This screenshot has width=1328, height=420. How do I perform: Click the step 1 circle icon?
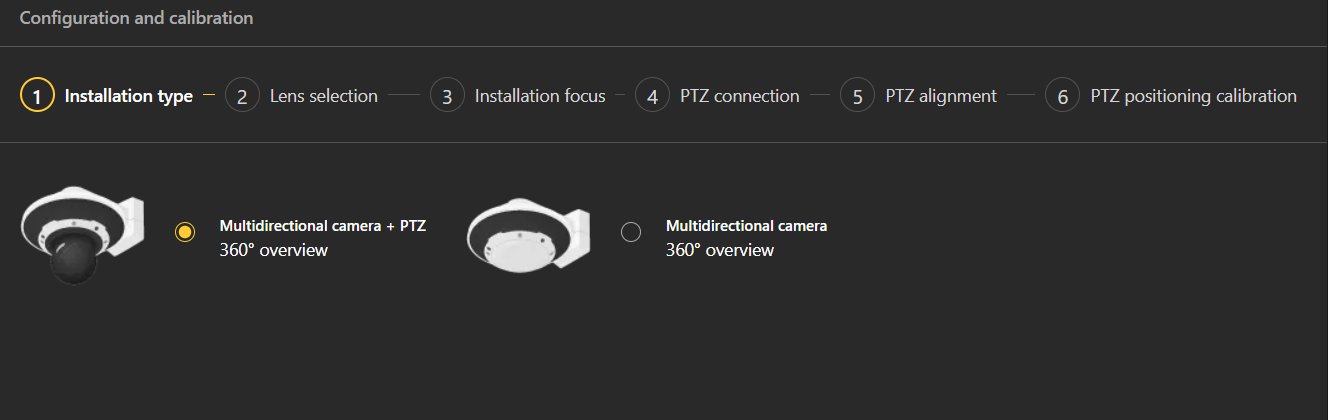pyautogui.click(x=37, y=96)
